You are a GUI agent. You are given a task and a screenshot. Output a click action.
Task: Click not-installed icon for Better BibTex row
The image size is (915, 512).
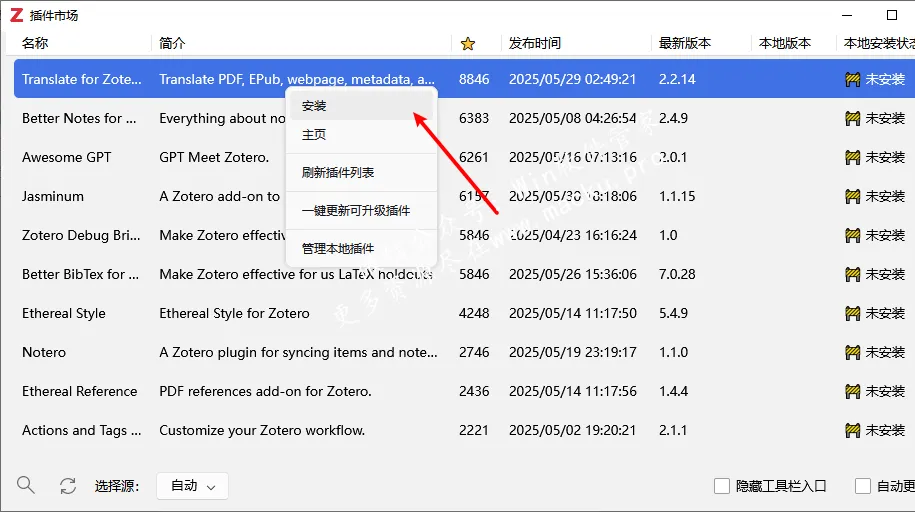click(x=853, y=274)
